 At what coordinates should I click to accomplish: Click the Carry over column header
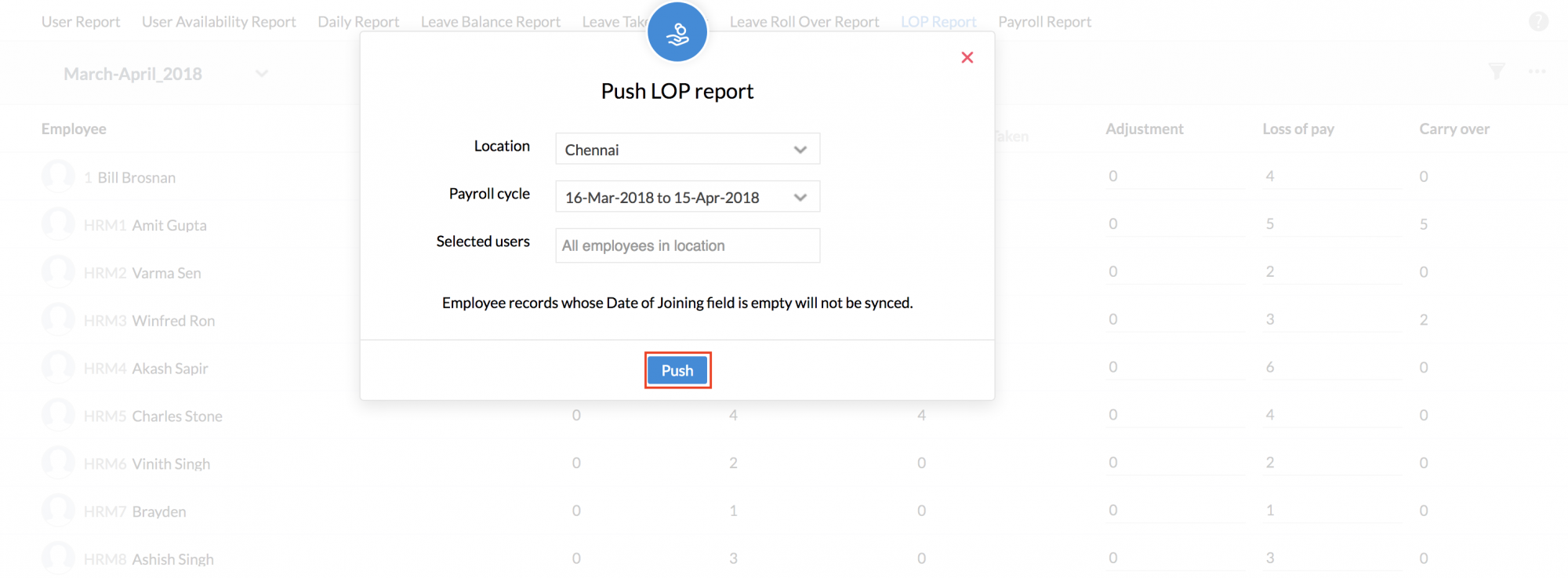click(1454, 129)
